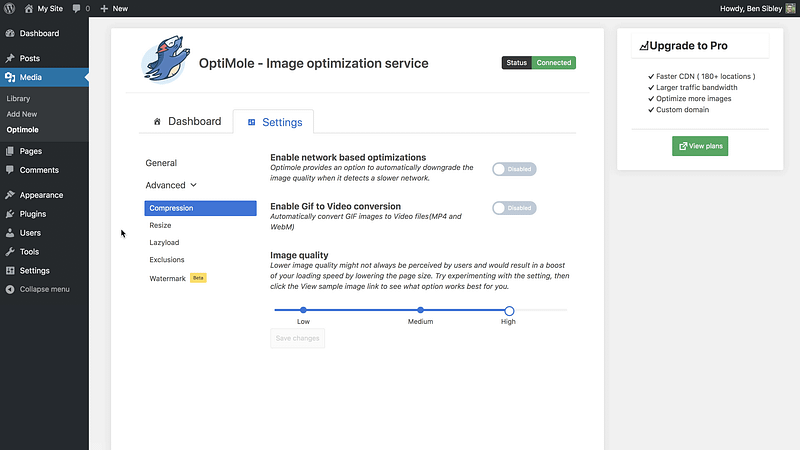Open the My Site menu
Image resolution: width=800 pixels, height=450 pixels.
tap(44, 8)
